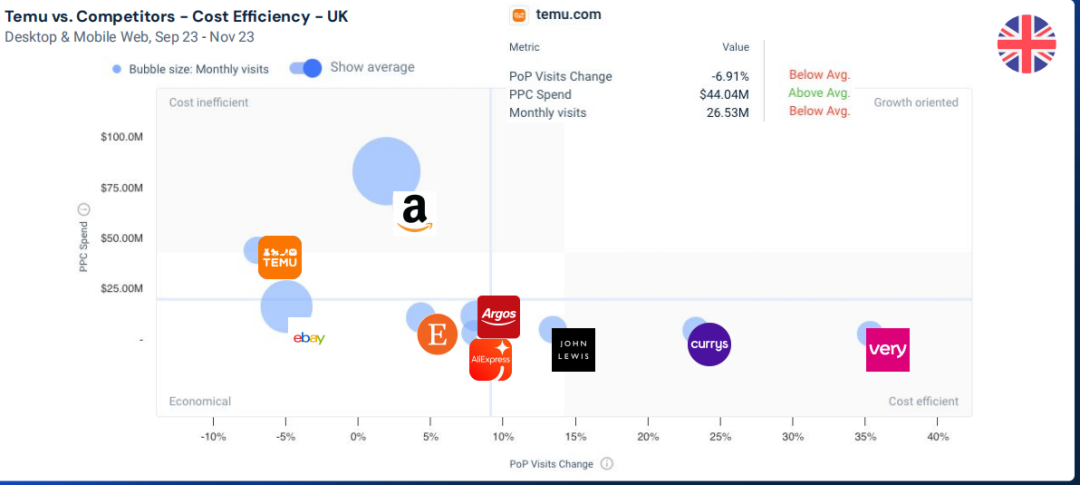Open the PoP Visits Change info icon
The width and height of the screenshot is (1080, 485).
click(x=607, y=464)
